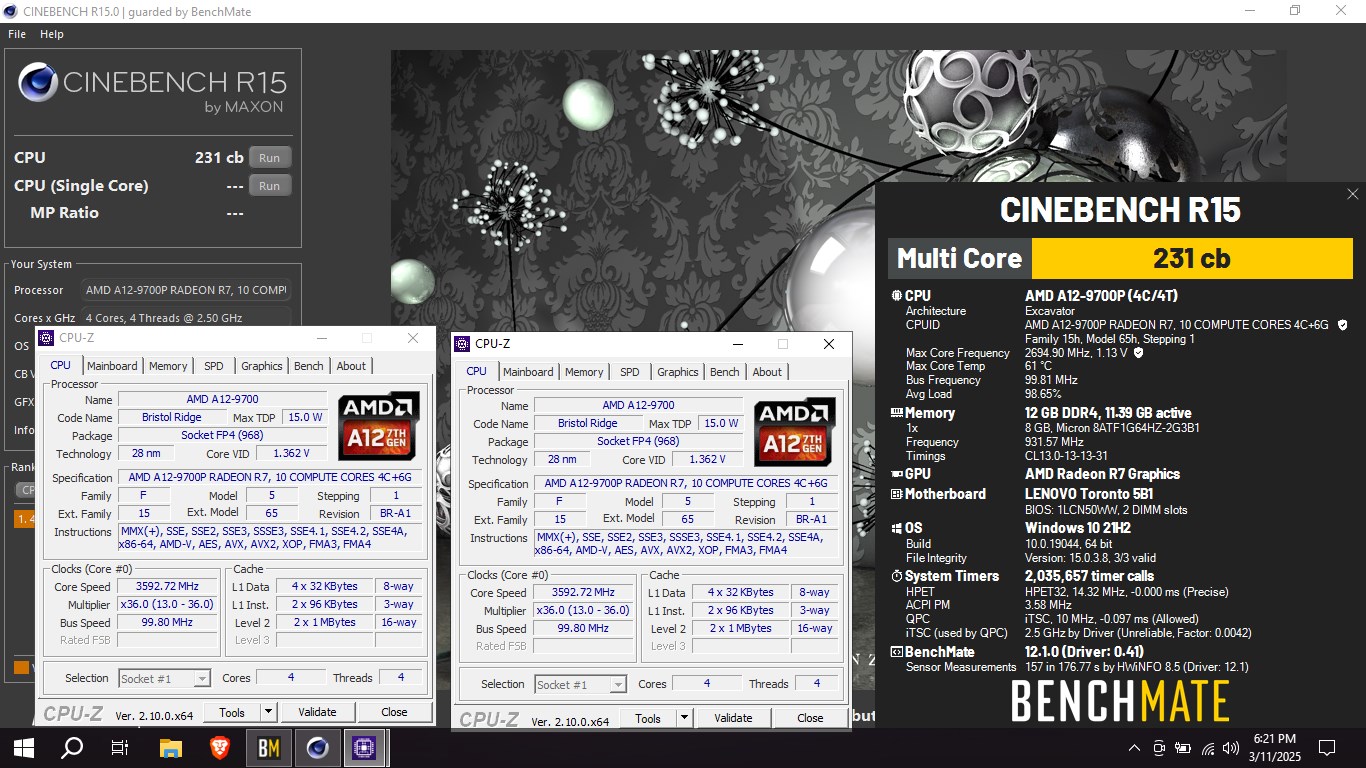Switch to BenchMate taskbar button
The height and width of the screenshot is (768, 1366).
click(x=268, y=747)
